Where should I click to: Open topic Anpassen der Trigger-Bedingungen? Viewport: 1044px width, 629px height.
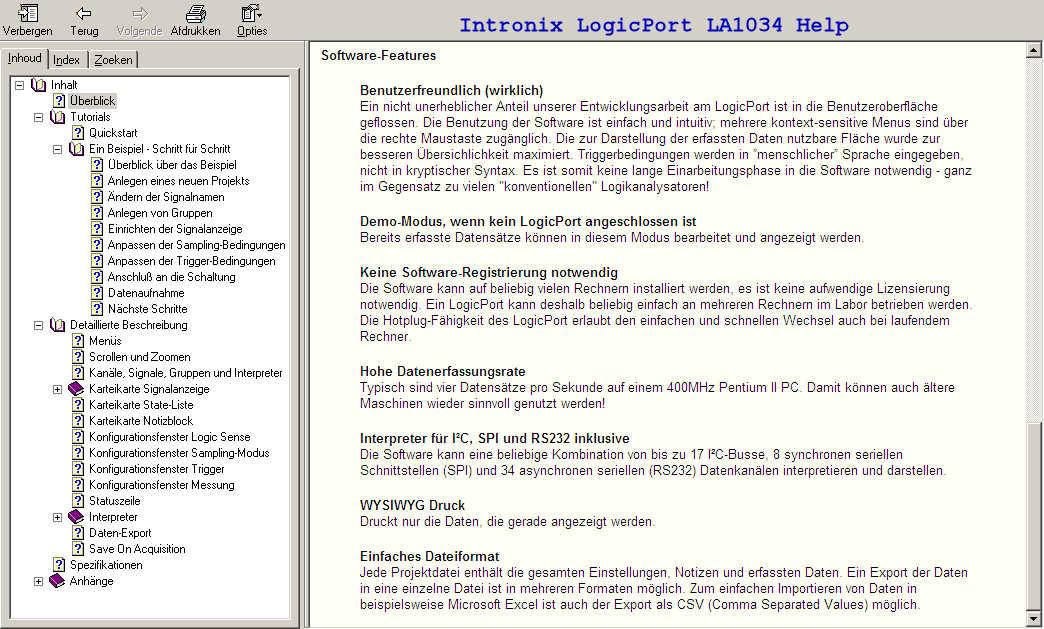(x=192, y=261)
